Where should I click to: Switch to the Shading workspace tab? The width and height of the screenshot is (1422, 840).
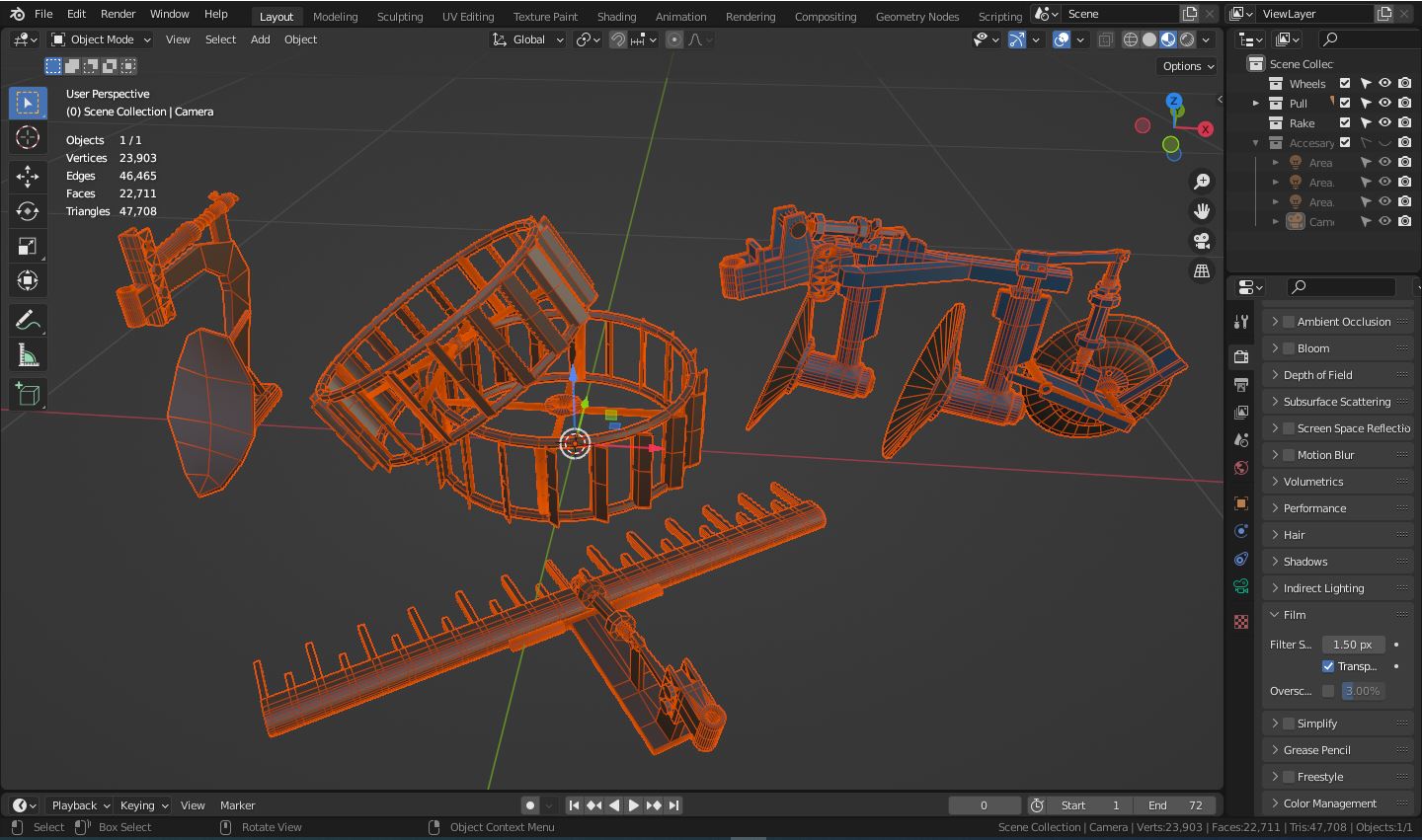616,17
